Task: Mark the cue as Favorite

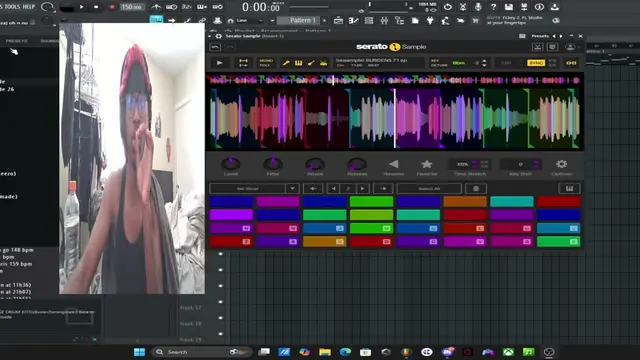Action: click(427, 164)
